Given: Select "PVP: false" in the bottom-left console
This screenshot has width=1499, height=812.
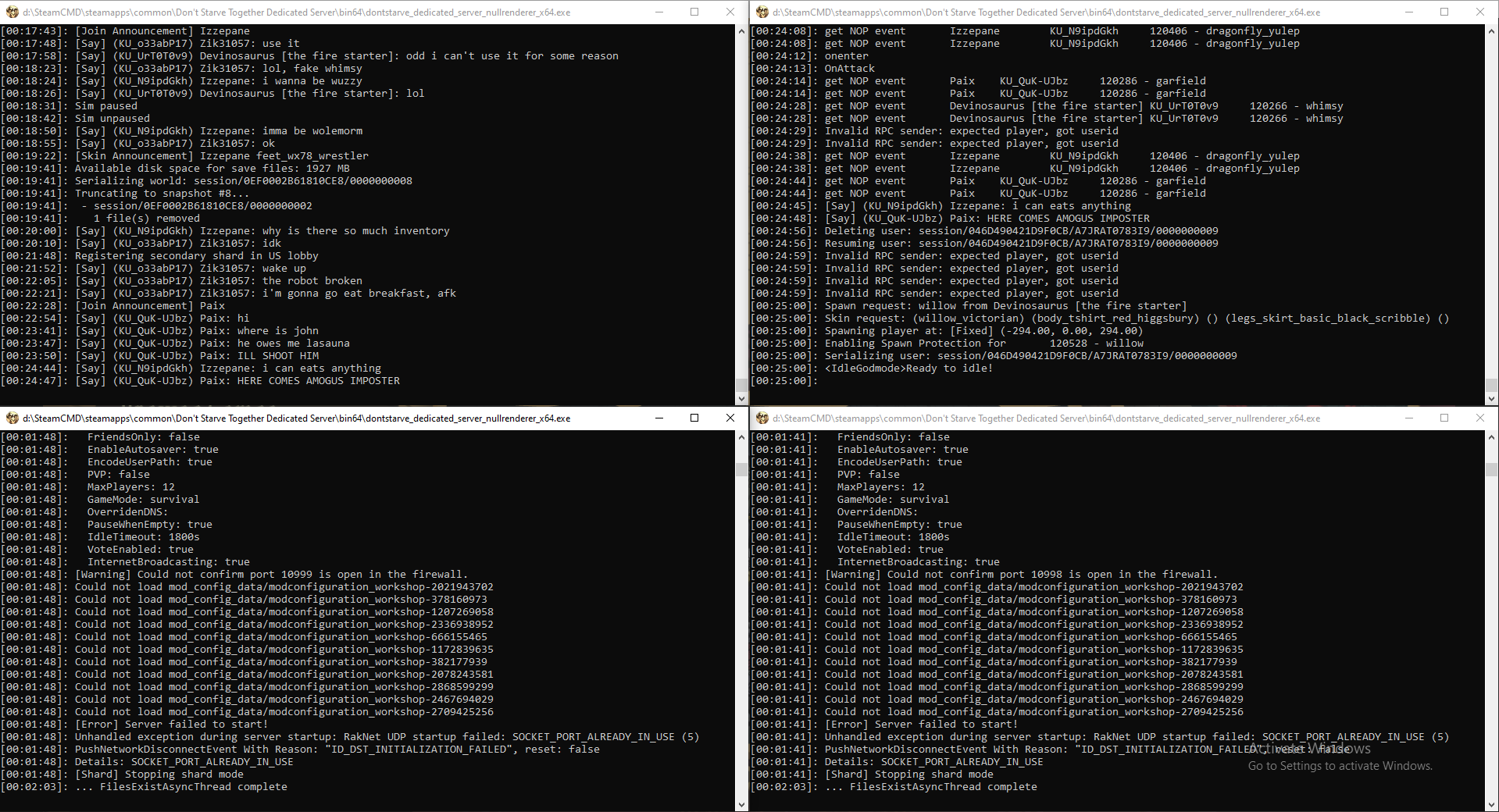Looking at the screenshot, I should 119,475.
